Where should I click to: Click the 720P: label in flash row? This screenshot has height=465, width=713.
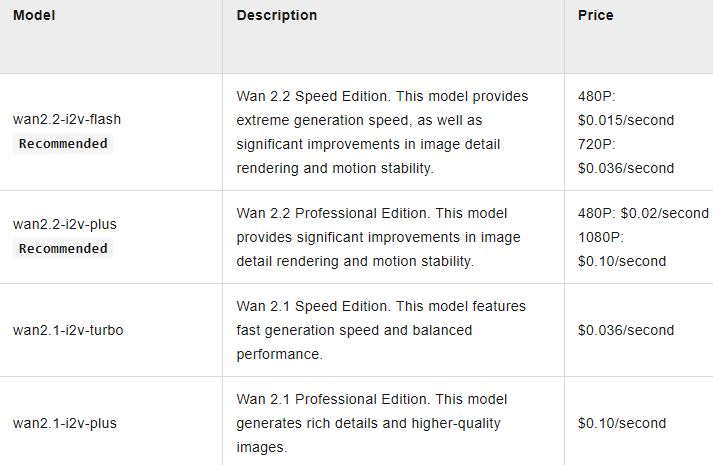598,144
